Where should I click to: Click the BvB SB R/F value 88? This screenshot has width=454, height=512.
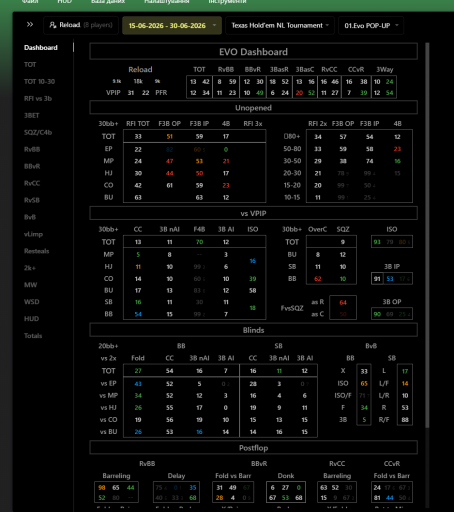405,420
